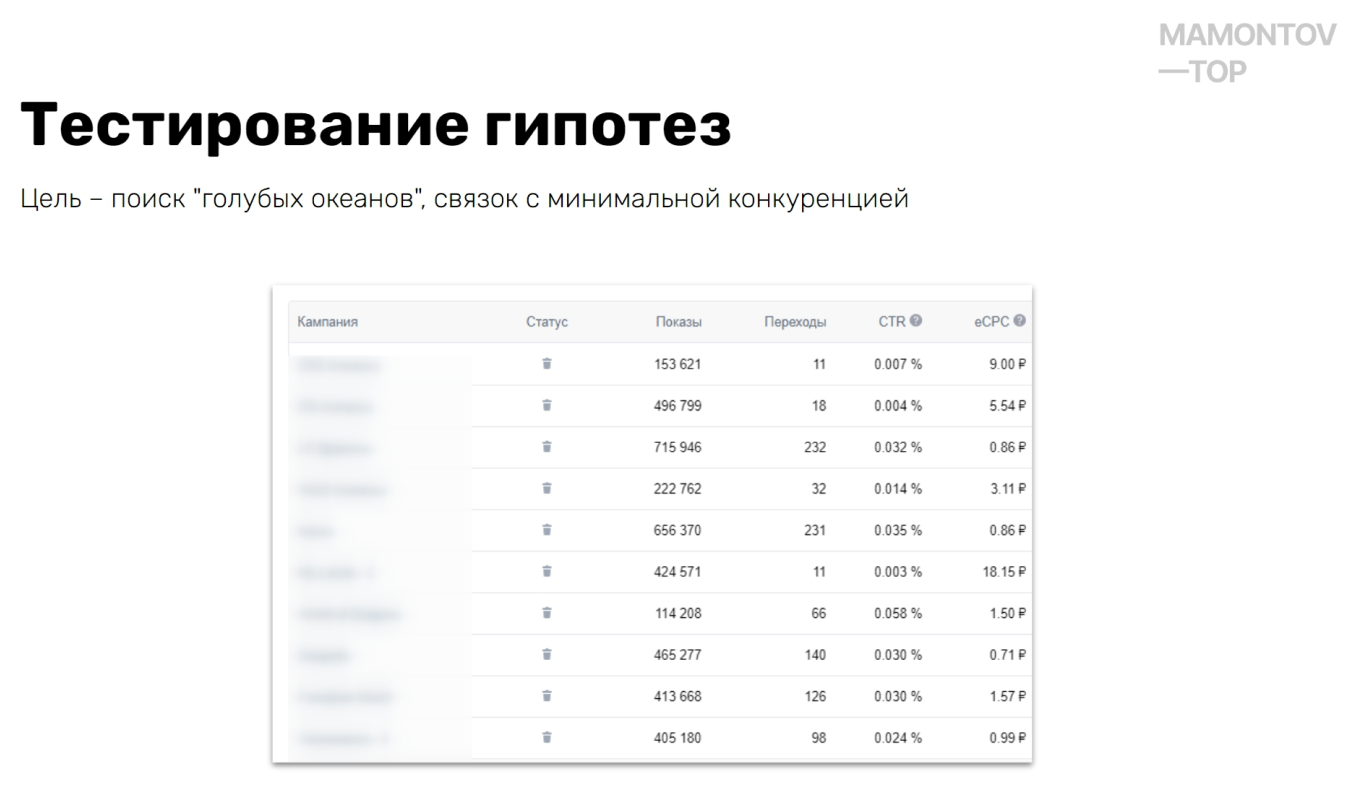Click the Статус column header
This screenshot has width=1360, height=796.
pos(546,321)
